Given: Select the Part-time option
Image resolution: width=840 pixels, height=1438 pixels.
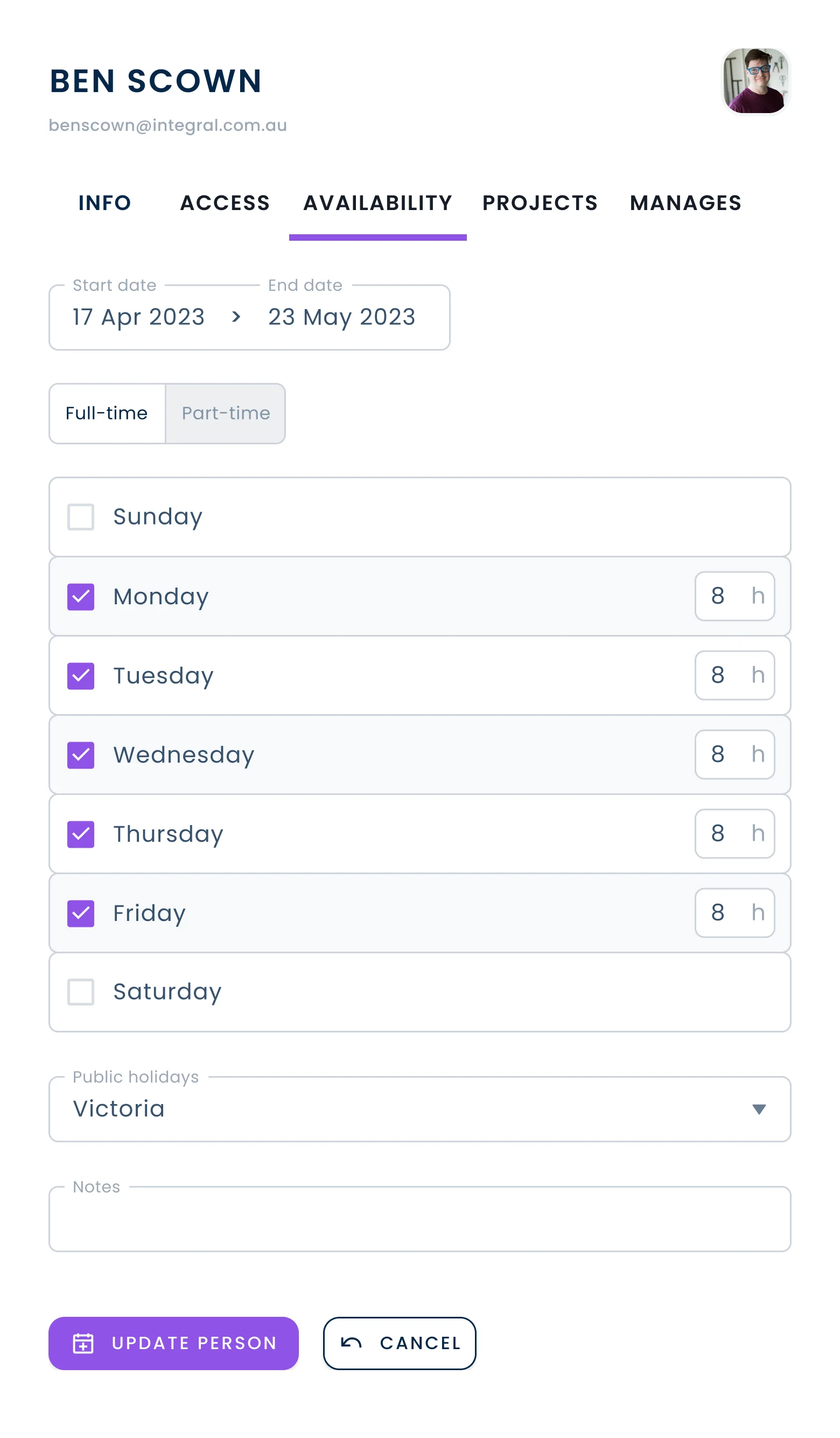Looking at the screenshot, I should [226, 414].
